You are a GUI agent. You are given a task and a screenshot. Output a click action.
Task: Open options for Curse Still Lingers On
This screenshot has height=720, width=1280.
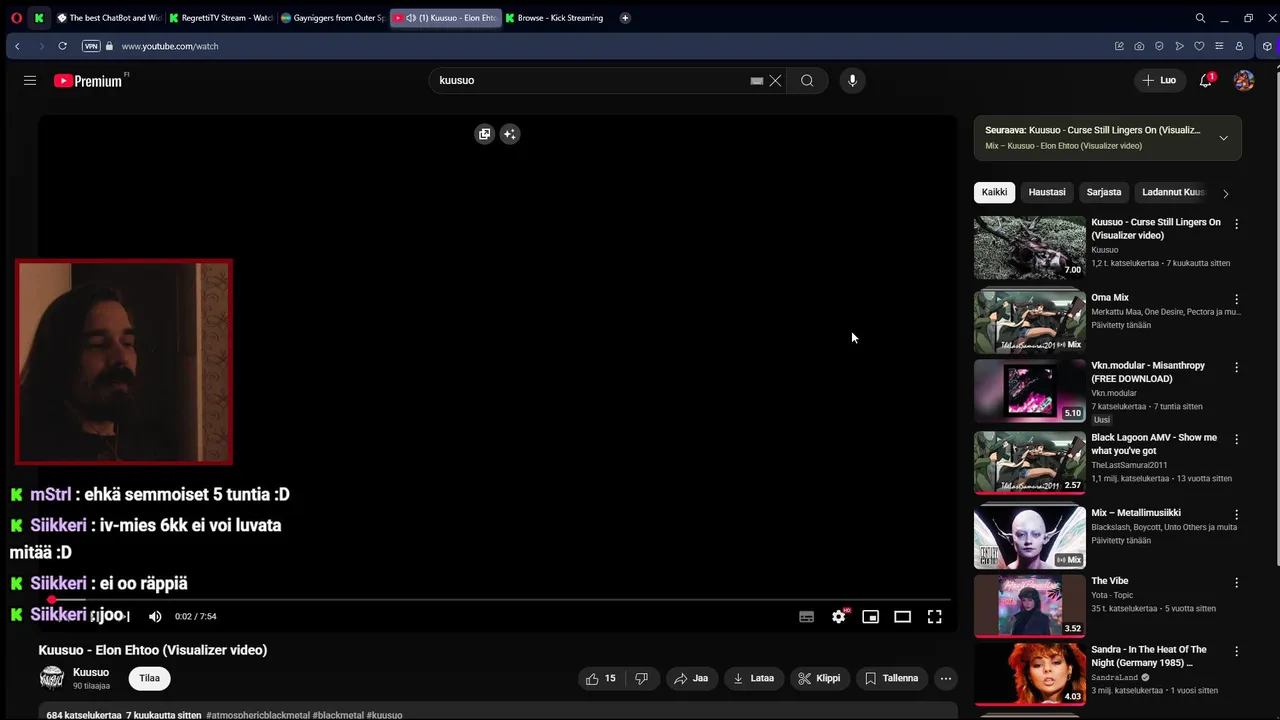1236,224
